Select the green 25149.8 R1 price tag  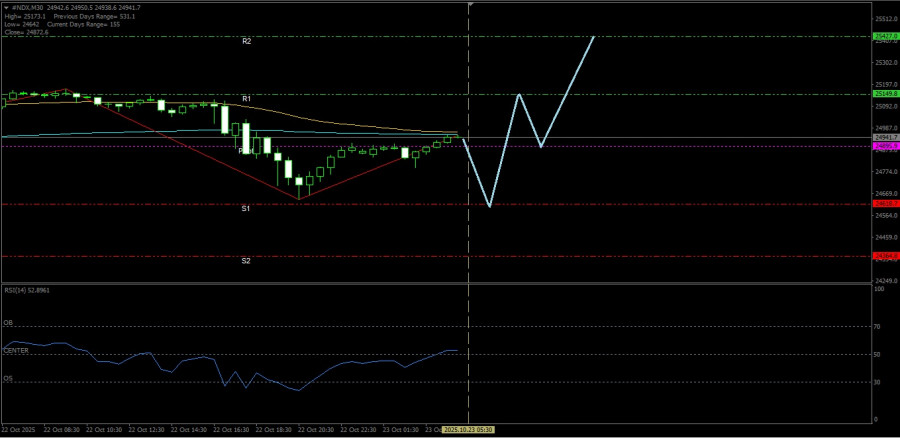[x=886, y=95]
